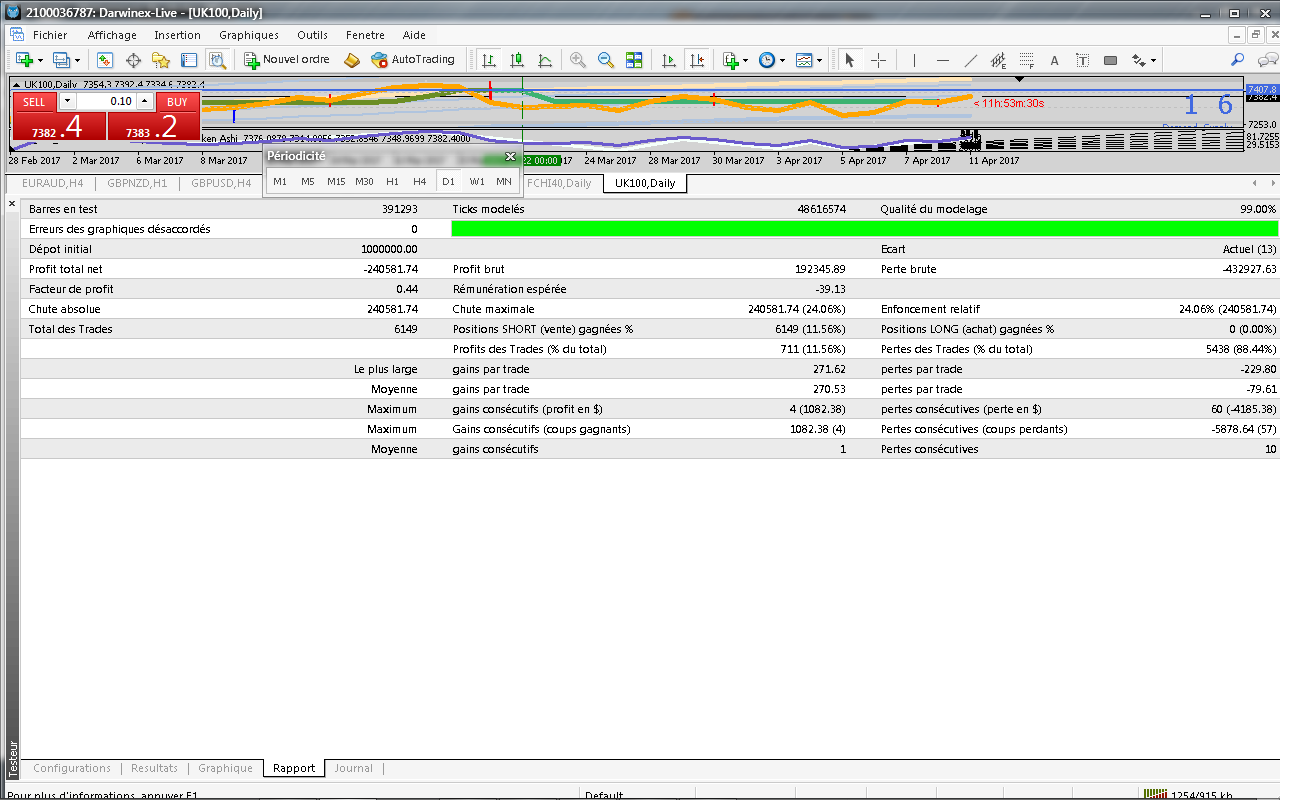The height and width of the screenshot is (811, 1290).
Task: Increase lot volume with up stepper
Action: point(145,101)
